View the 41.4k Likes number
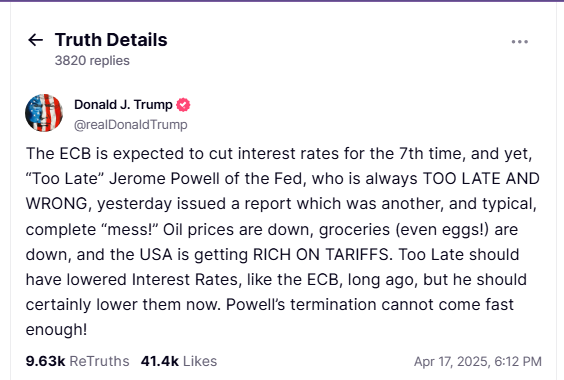This screenshot has width=564, height=380. coord(160,361)
